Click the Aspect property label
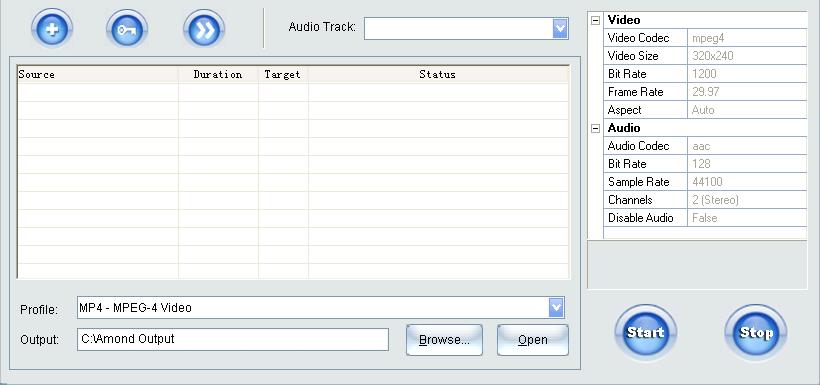Image resolution: width=821 pixels, height=385 pixels. [624, 110]
